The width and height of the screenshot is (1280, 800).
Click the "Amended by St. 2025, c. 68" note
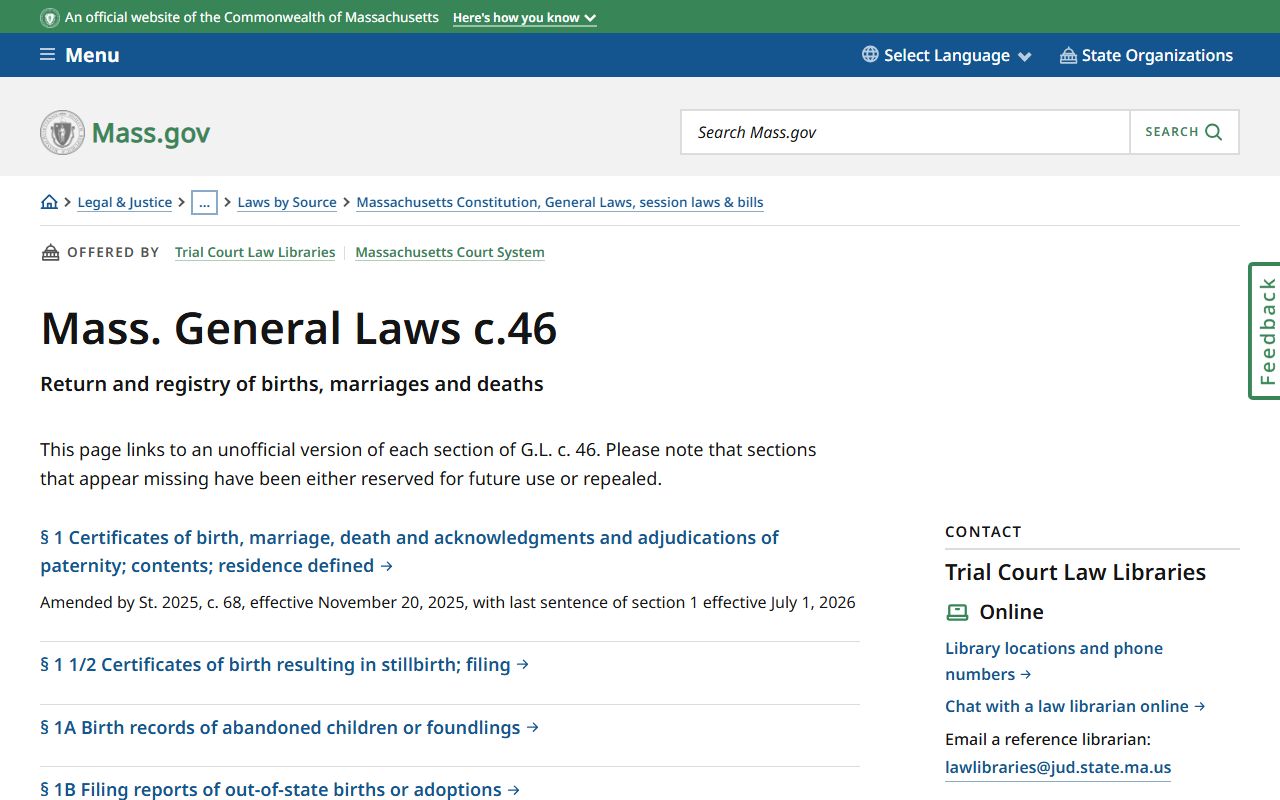point(448,602)
